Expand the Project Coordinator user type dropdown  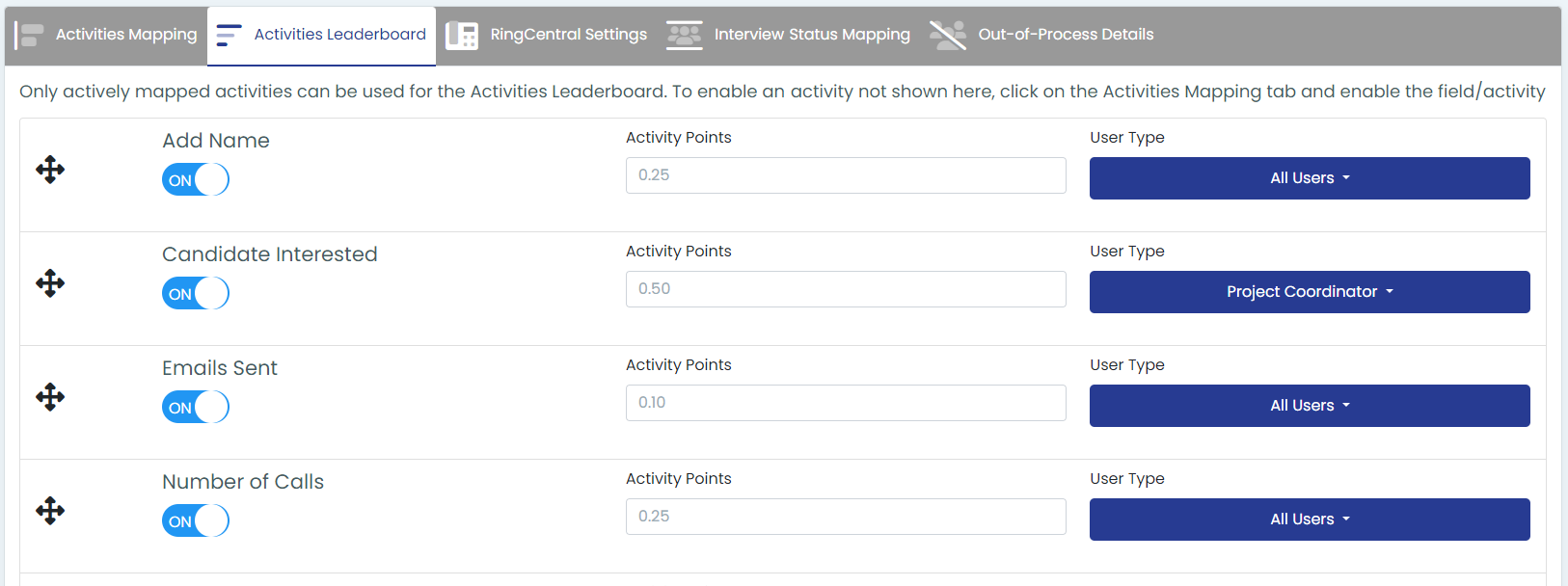[x=1310, y=292]
